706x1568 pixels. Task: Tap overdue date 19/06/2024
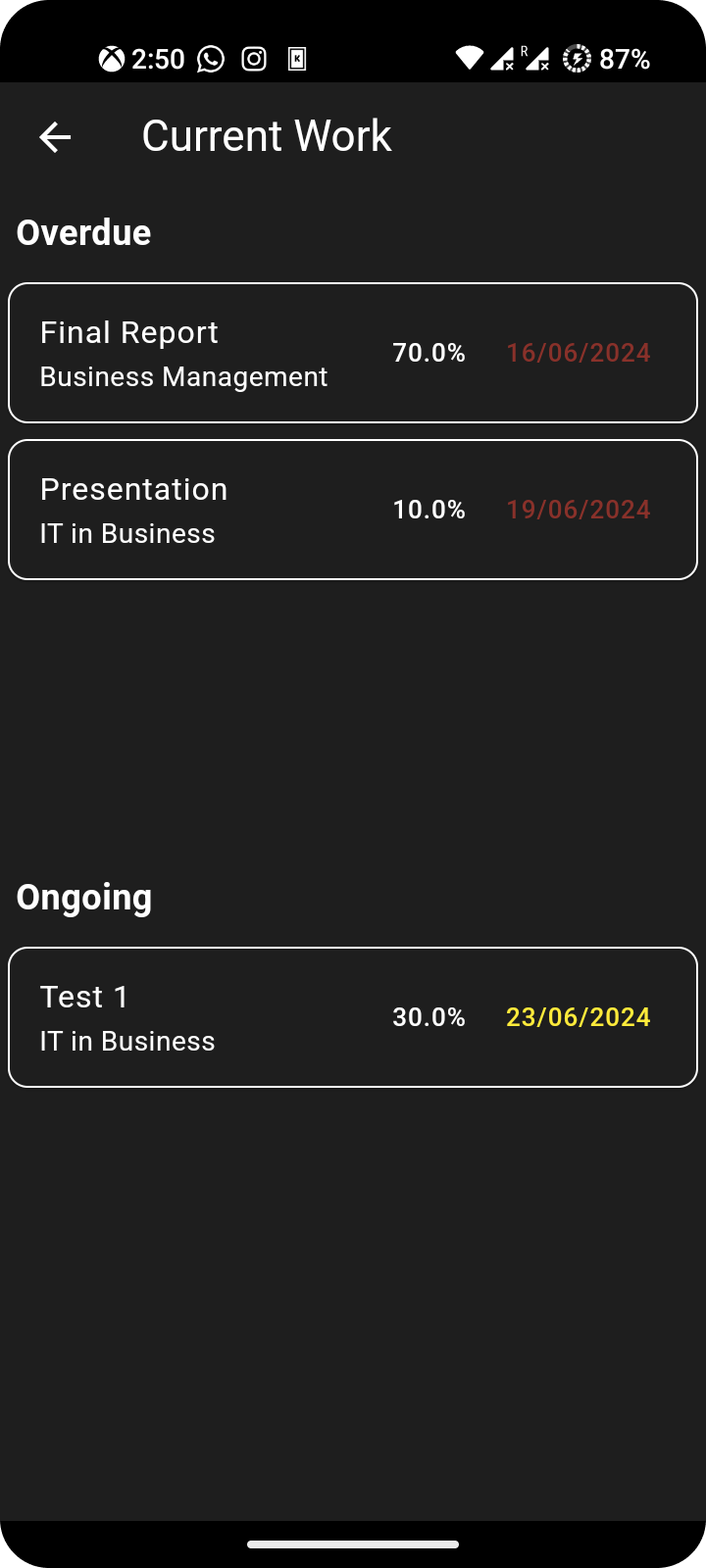tap(579, 510)
